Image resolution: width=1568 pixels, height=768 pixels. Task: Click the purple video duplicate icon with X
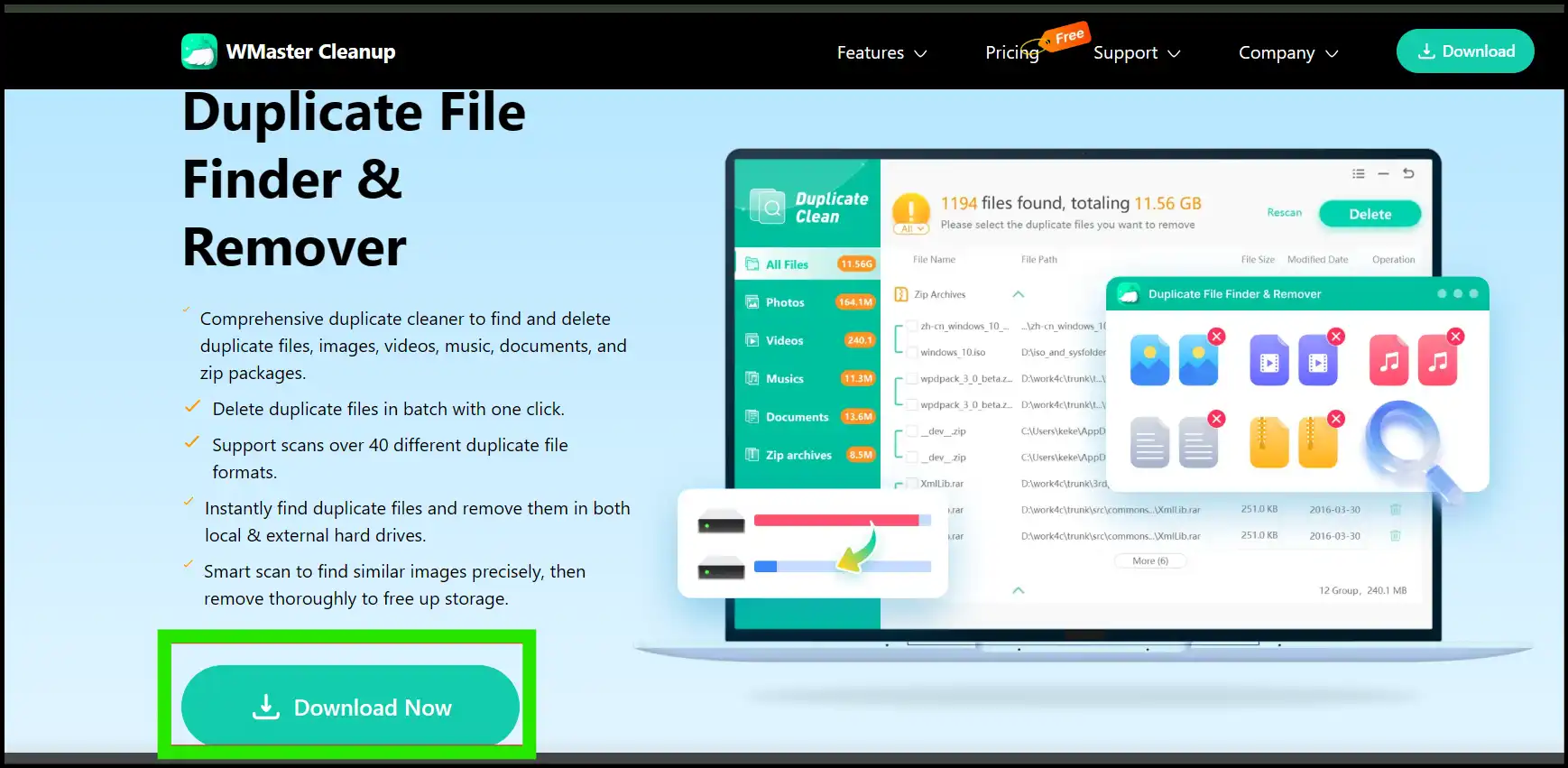pos(1318,358)
